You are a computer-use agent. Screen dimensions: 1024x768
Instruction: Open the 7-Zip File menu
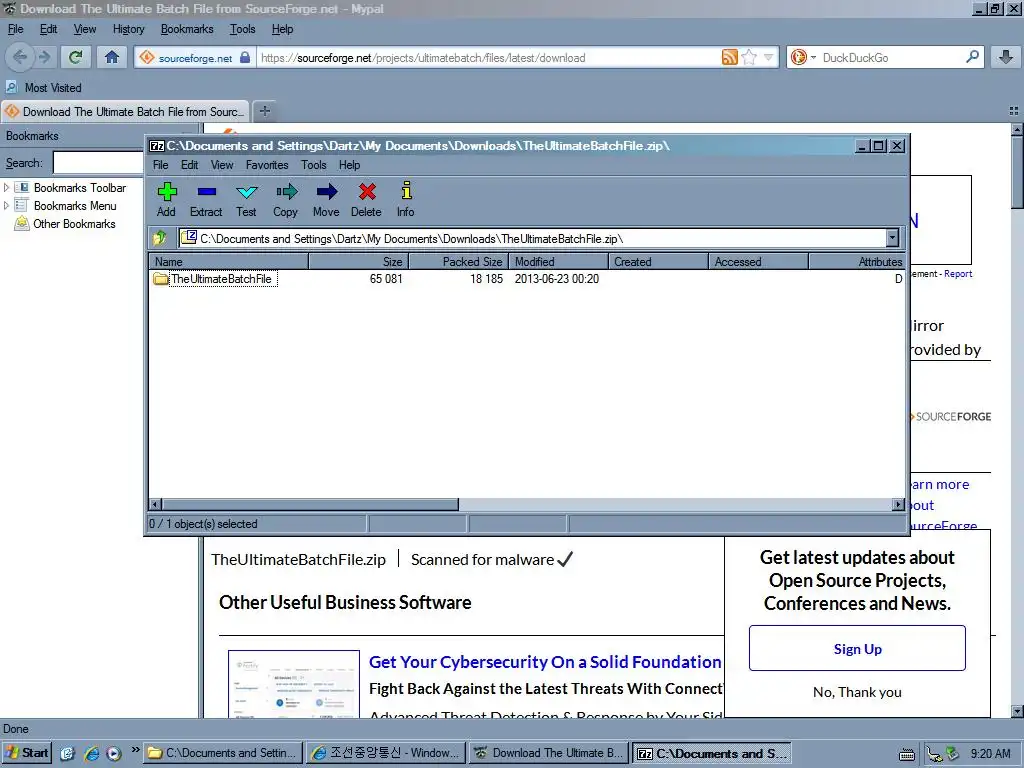(x=161, y=165)
